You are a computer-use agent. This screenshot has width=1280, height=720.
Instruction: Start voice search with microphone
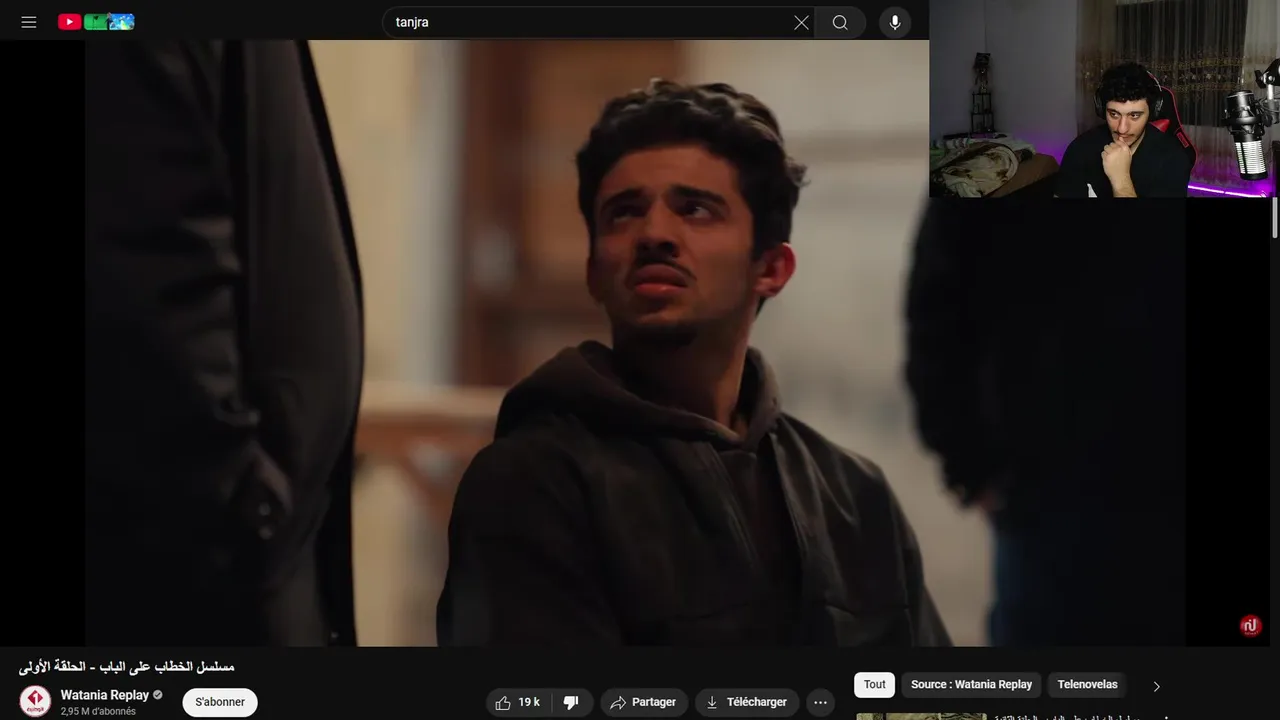coord(895,22)
